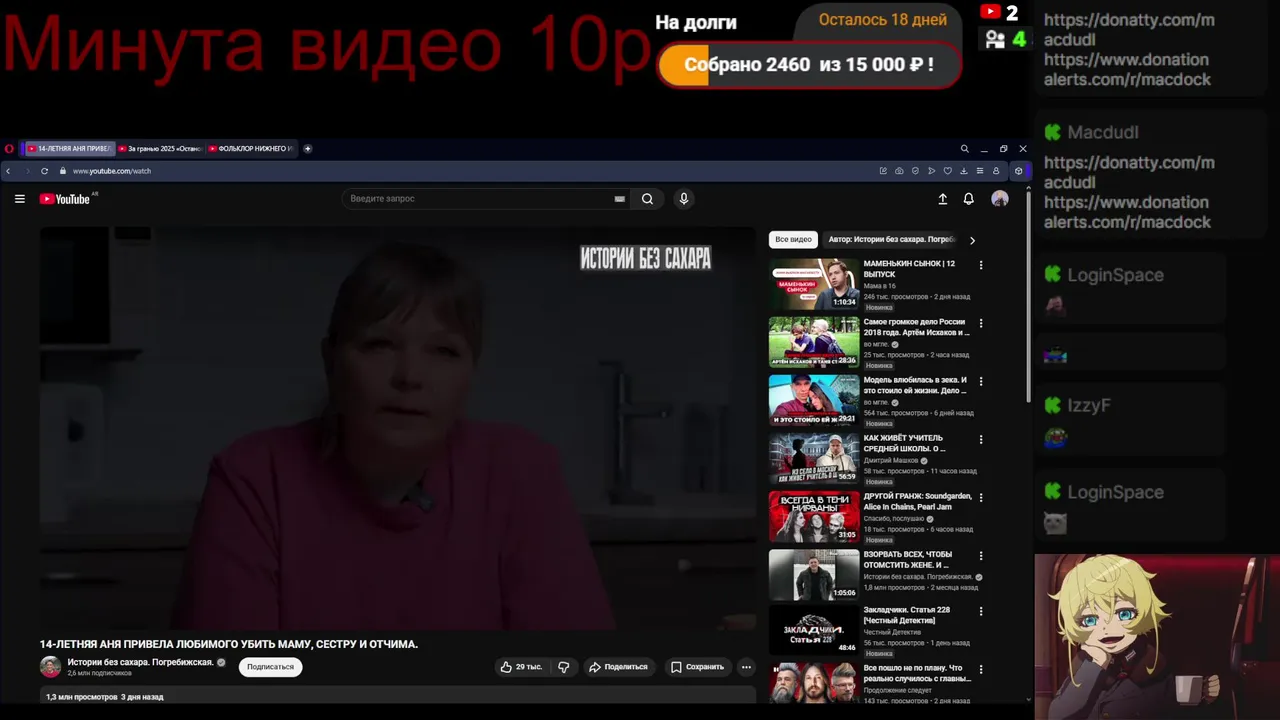Save the video via Сохранить
Screen dimensions: 1280x720
(x=697, y=667)
